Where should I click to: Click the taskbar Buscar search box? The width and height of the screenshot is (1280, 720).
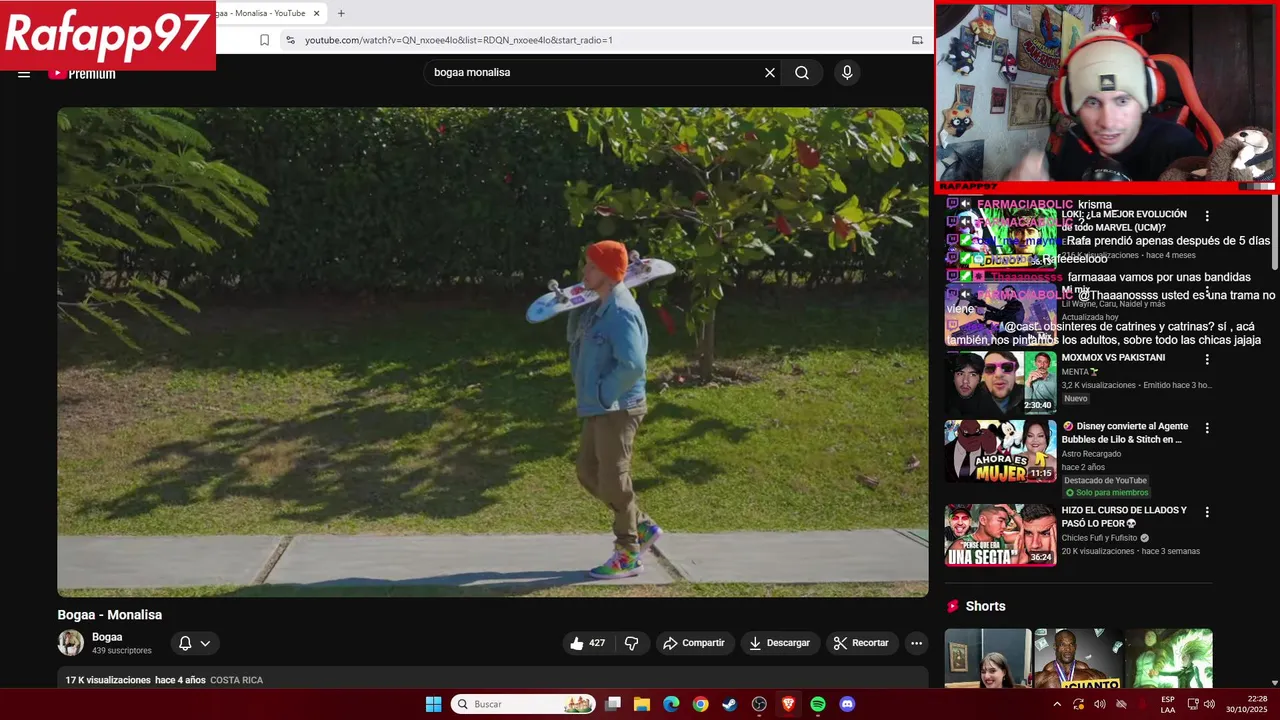point(523,704)
